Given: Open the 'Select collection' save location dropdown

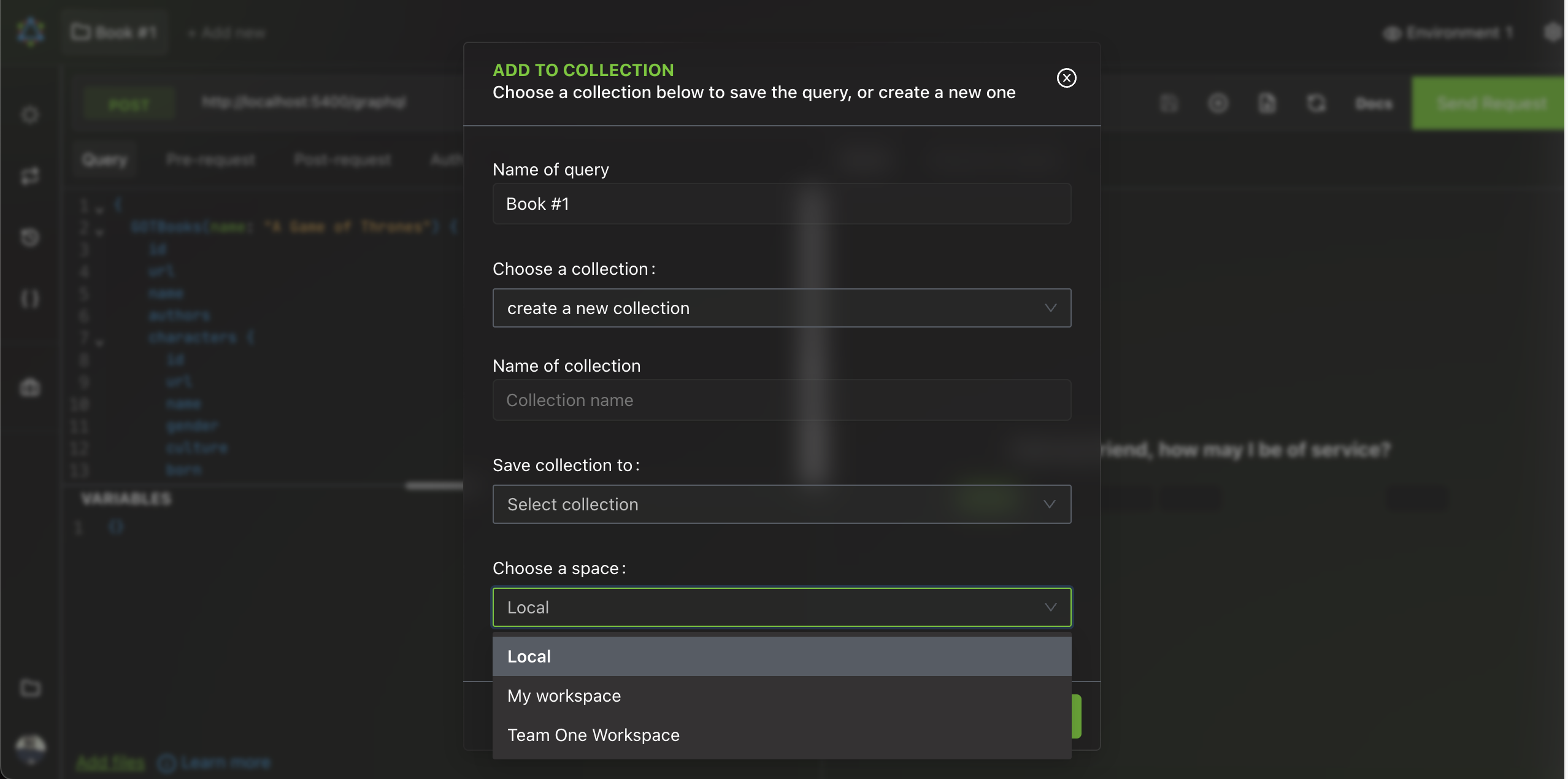Looking at the screenshot, I should coord(781,504).
